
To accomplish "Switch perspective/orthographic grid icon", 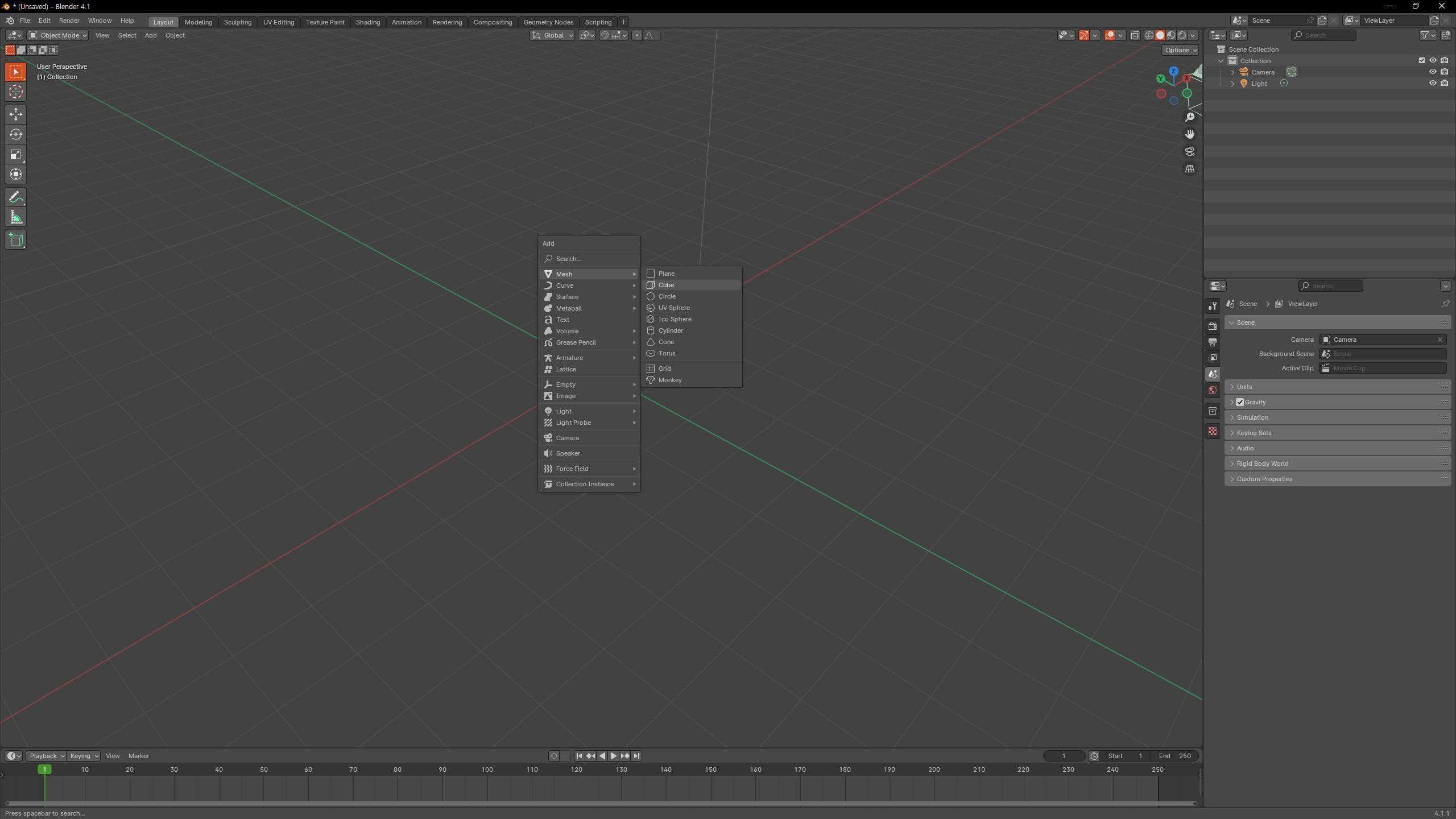I will (1189, 169).
